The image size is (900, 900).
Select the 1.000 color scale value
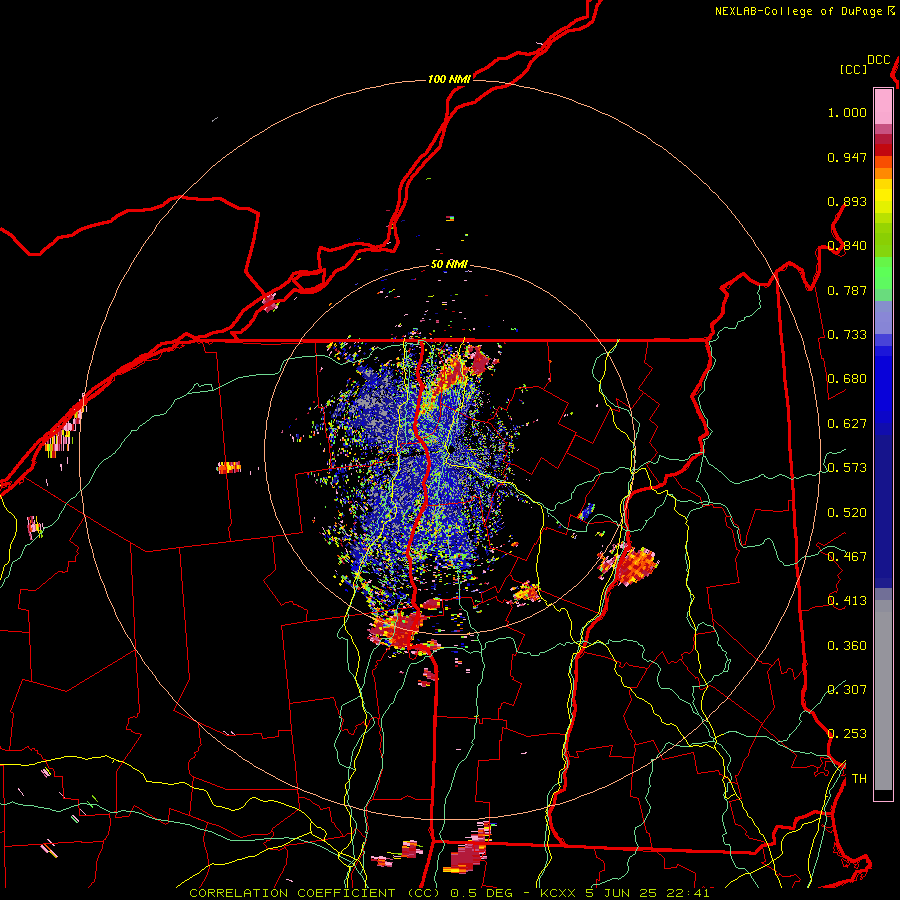[847, 113]
